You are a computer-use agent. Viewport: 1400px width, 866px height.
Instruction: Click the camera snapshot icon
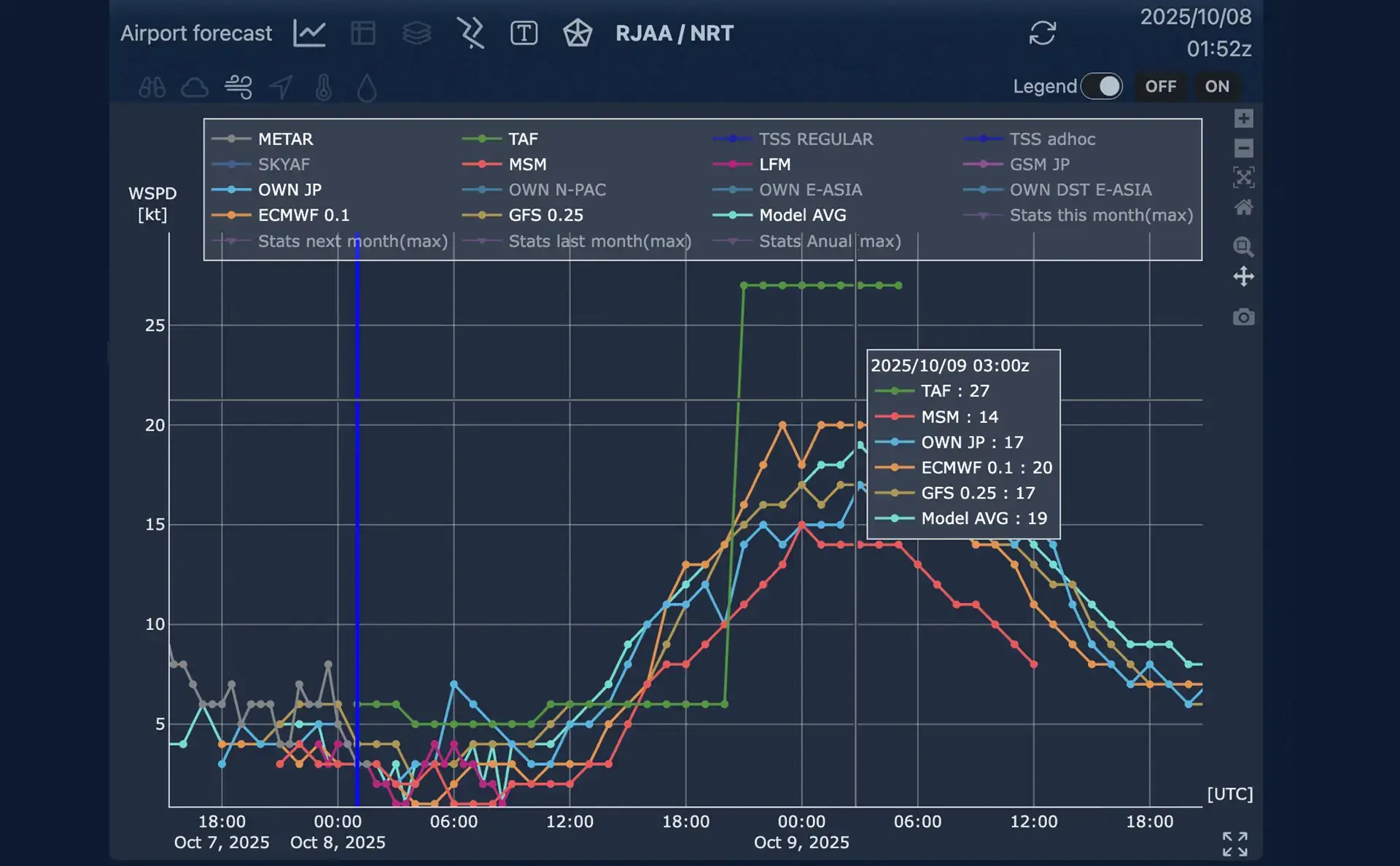1243,317
